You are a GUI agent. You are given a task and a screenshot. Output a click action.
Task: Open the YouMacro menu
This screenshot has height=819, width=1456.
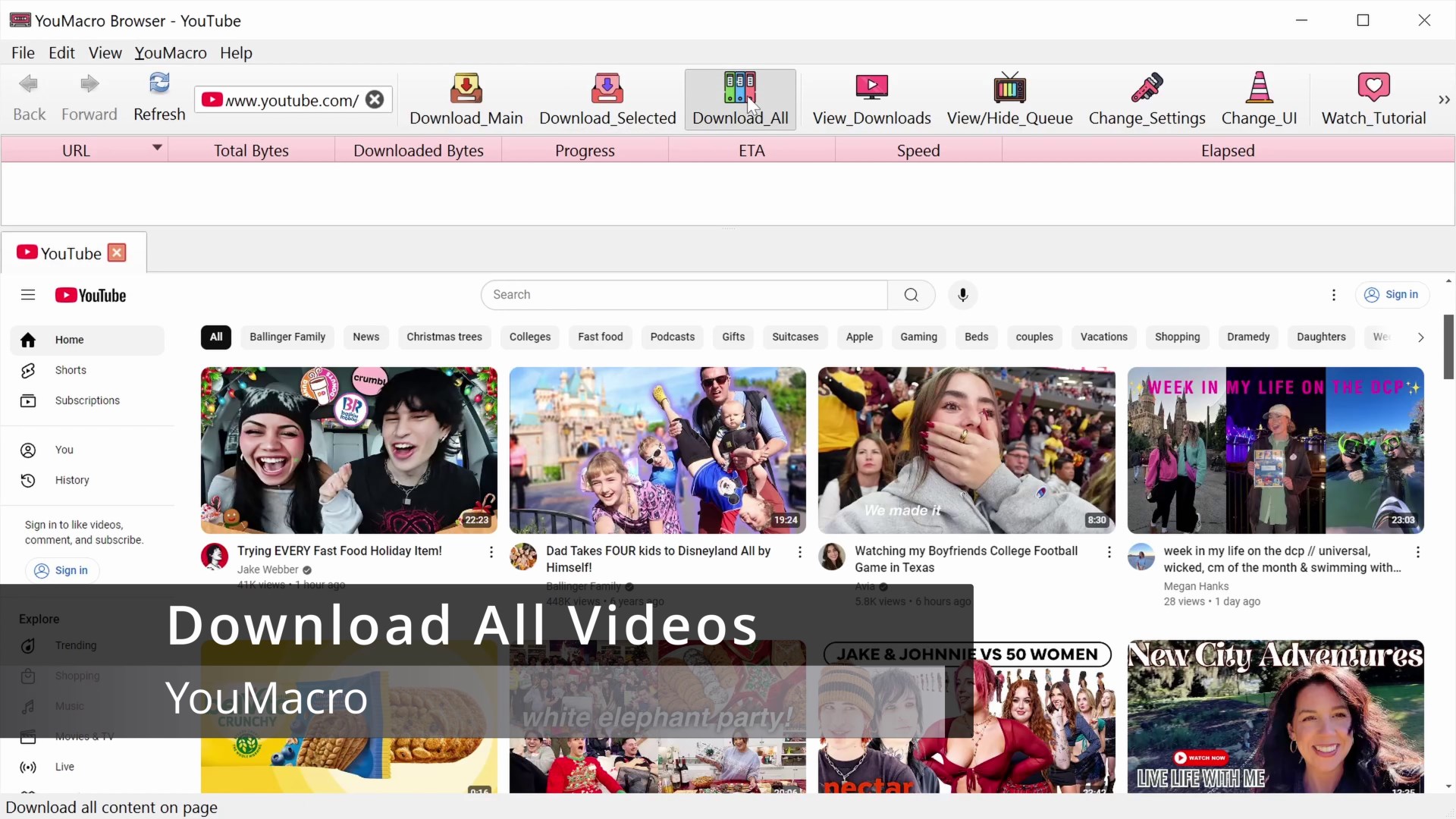click(171, 52)
